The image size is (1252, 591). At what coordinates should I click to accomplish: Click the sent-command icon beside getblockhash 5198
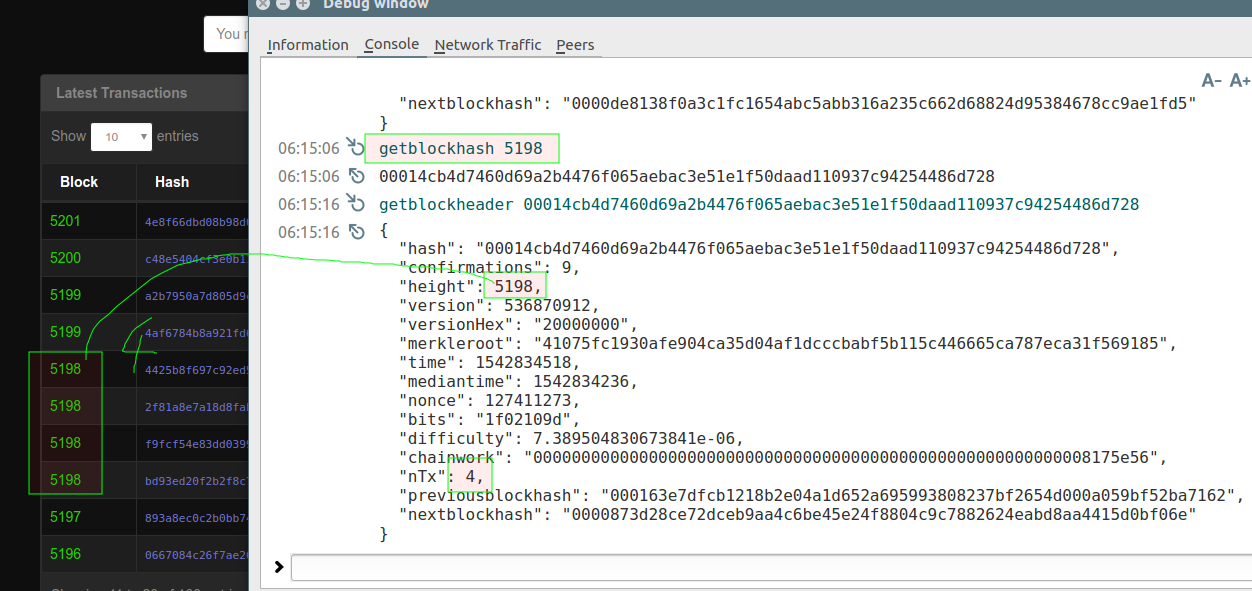pyautogui.click(x=357, y=148)
